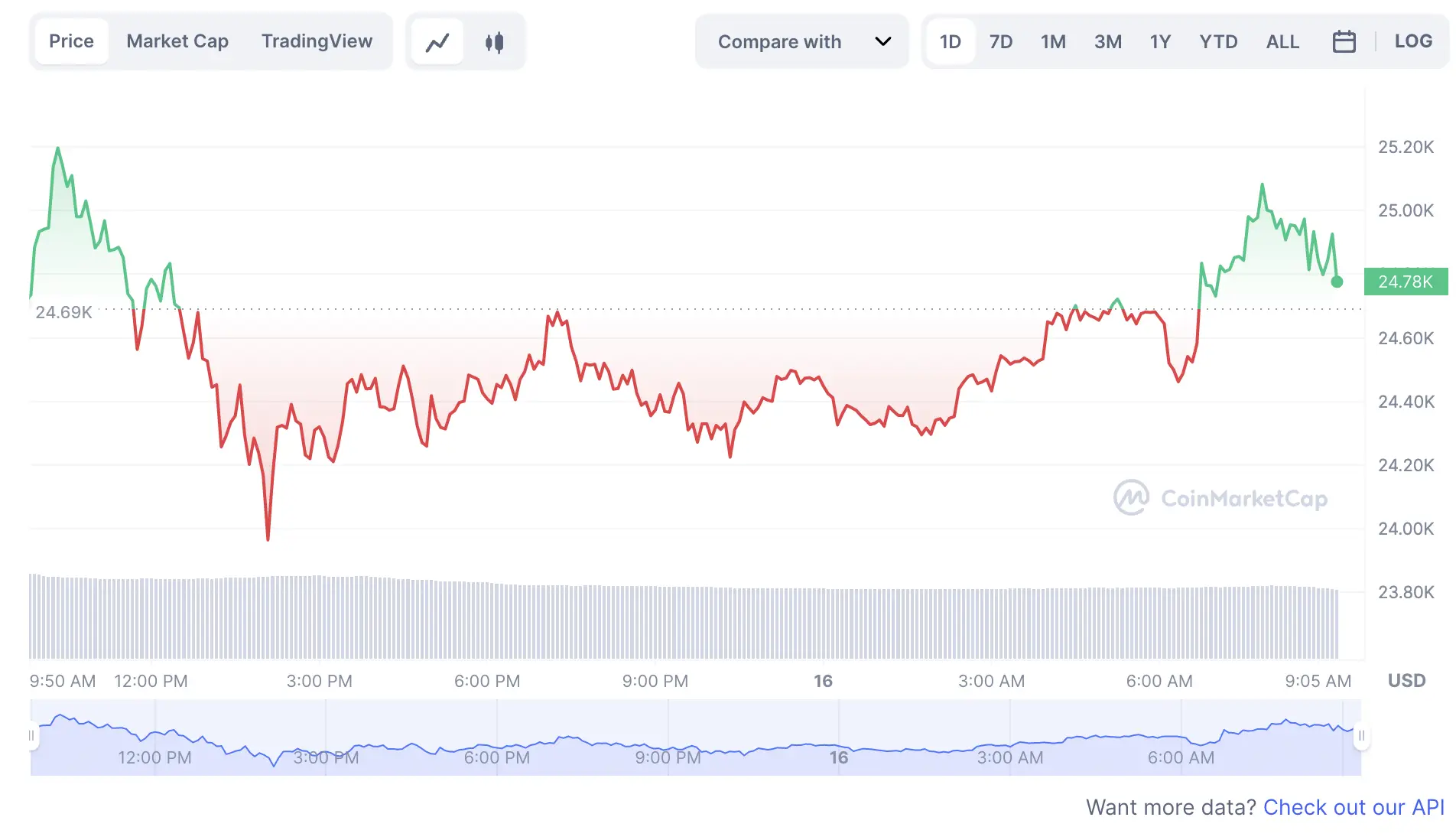The height and width of the screenshot is (840, 1456).
Task: Click the 9:00 PM main axis label
Action: [655, 681]
